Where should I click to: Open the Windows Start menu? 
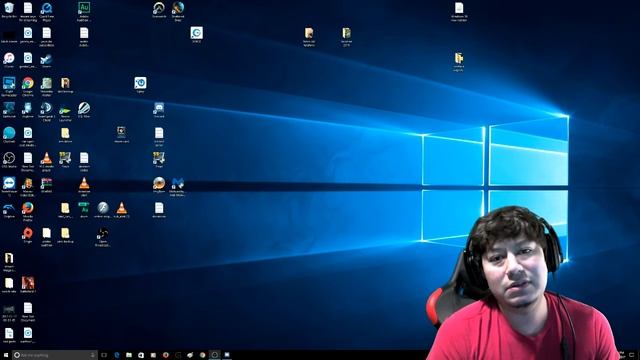[6, 355]
